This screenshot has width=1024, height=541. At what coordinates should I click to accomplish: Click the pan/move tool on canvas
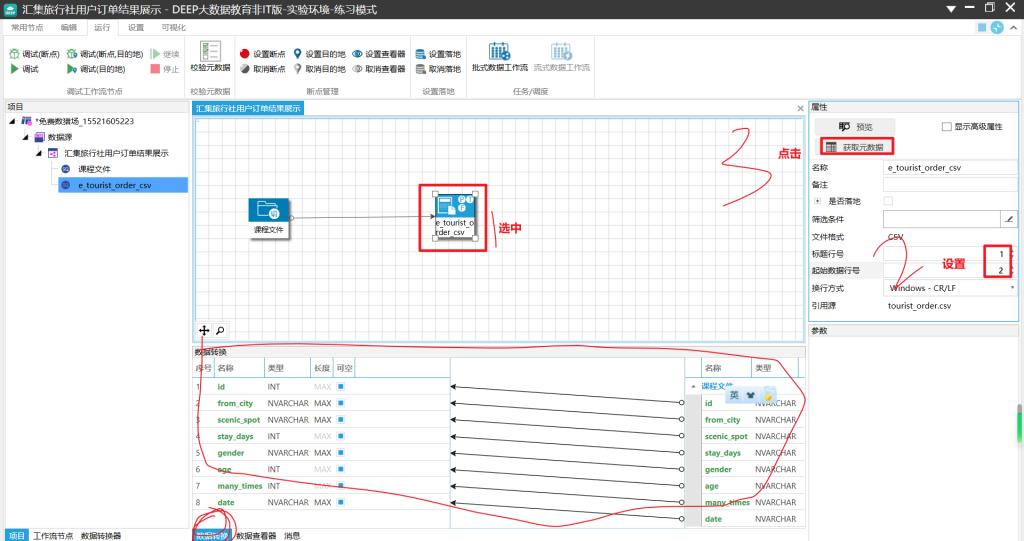click(204, 330)
